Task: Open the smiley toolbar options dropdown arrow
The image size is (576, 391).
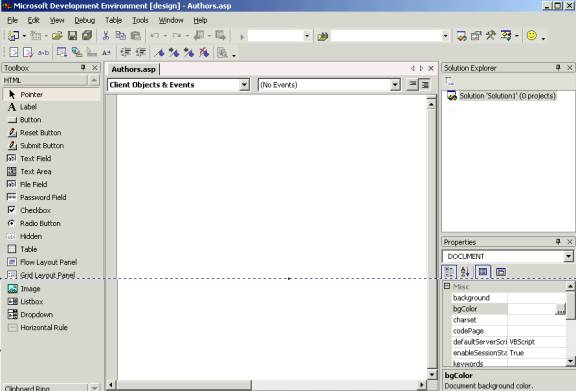Action: [543, 38]
